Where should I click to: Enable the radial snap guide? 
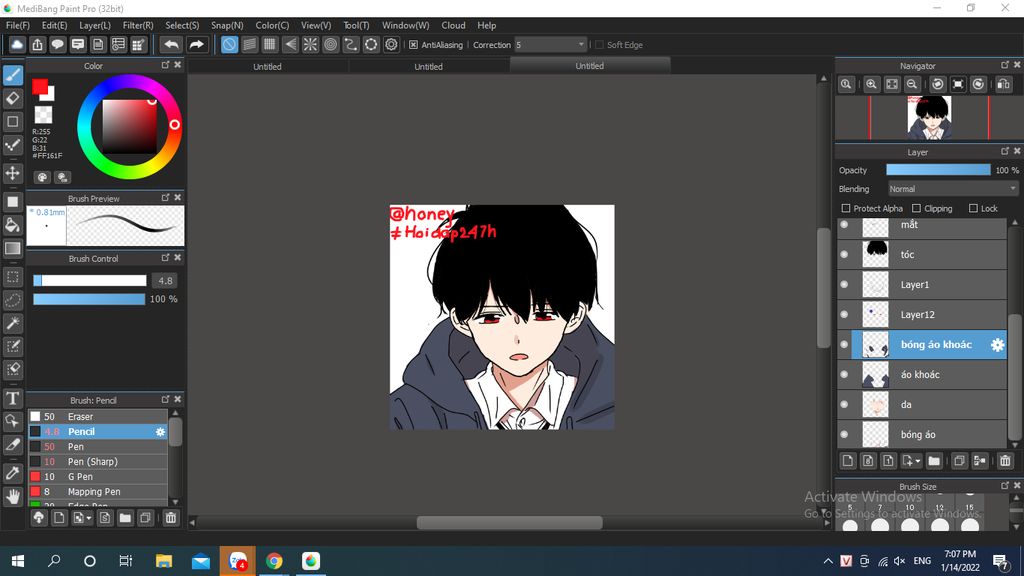click(310, 44)
